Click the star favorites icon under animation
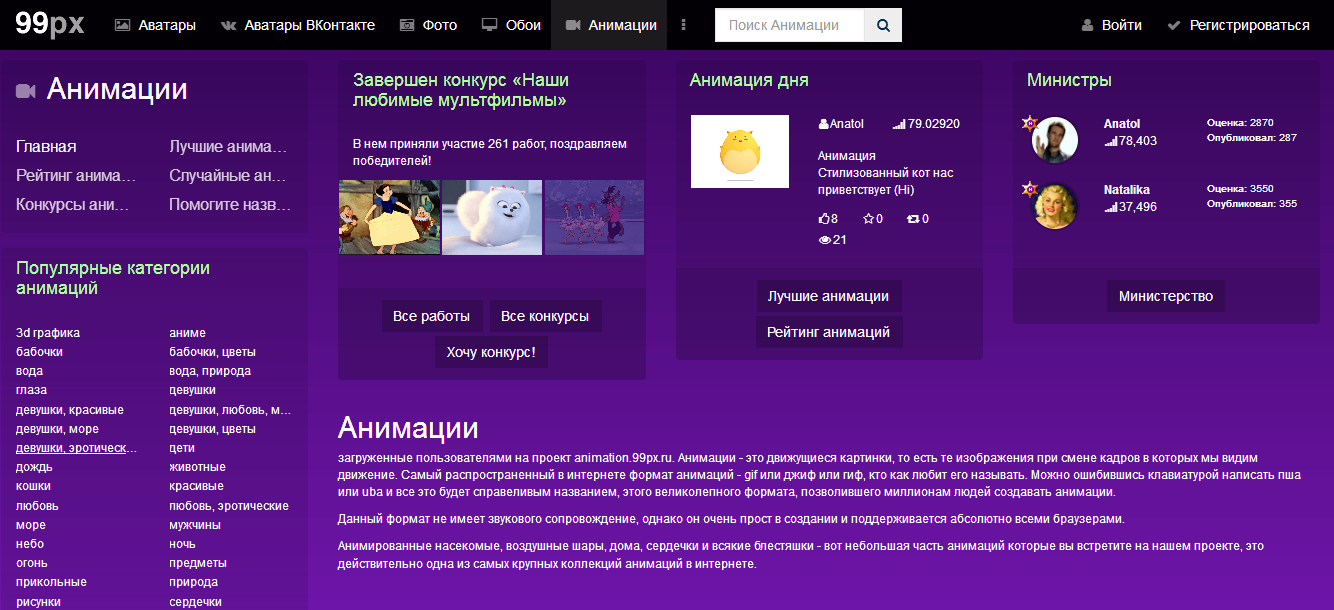The height and width of the screenshot is (610, 1334). 868,218
